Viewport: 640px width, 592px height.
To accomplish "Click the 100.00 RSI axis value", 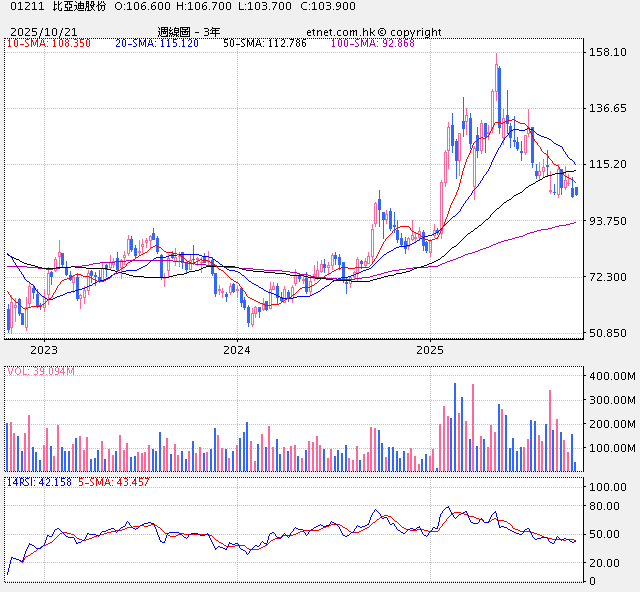I will pos(607,487).
